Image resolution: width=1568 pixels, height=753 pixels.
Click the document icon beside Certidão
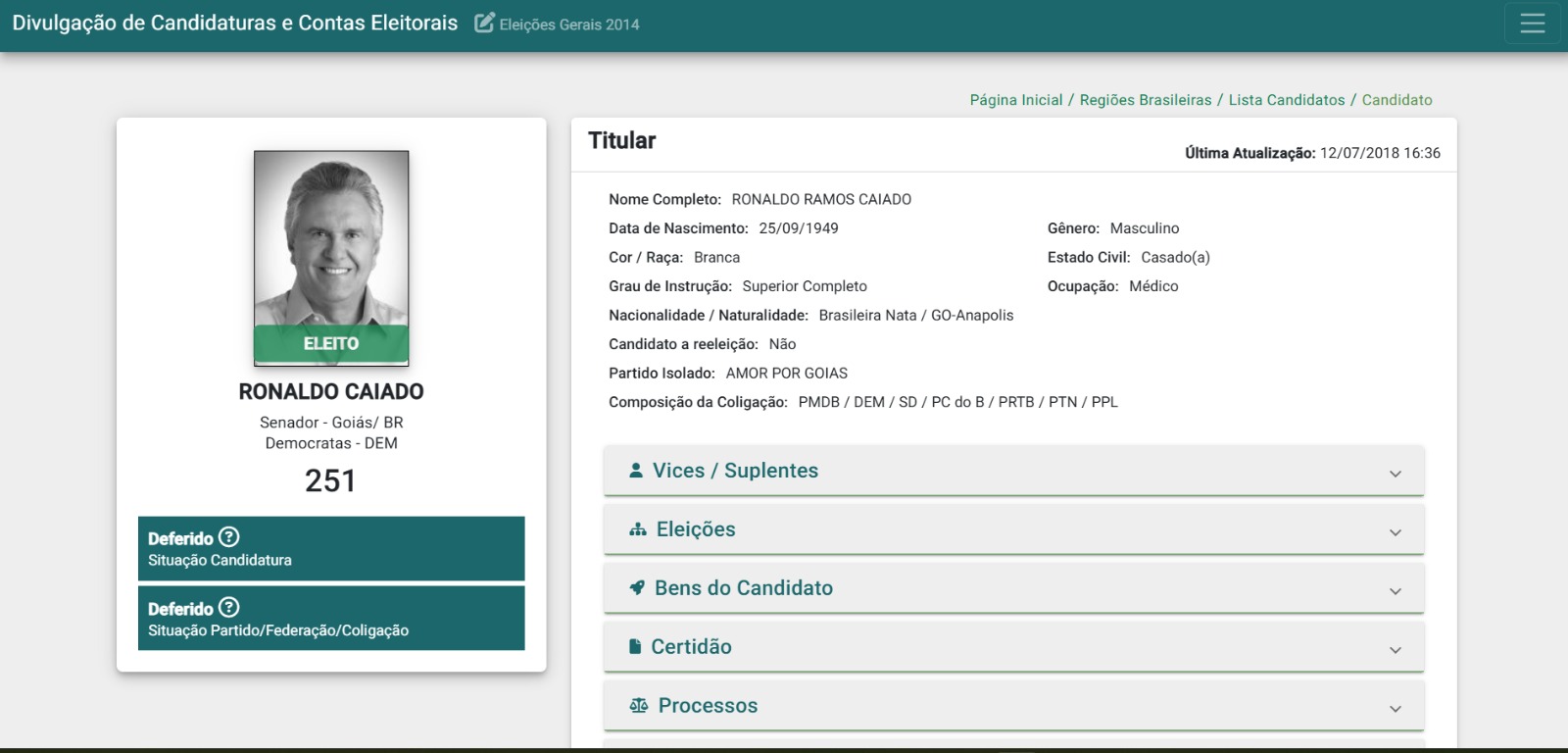[635, 647]
